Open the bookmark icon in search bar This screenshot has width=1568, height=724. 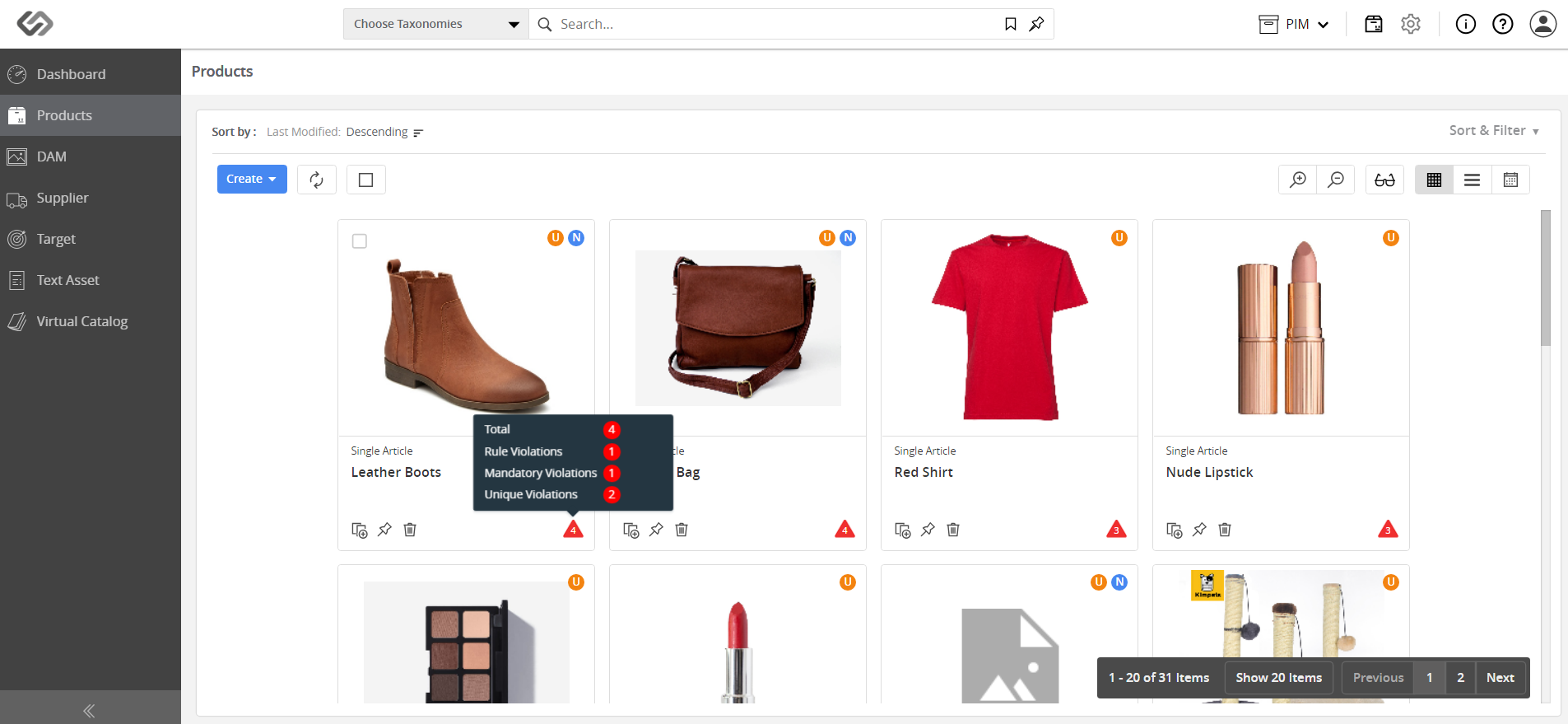[1011, 24]
